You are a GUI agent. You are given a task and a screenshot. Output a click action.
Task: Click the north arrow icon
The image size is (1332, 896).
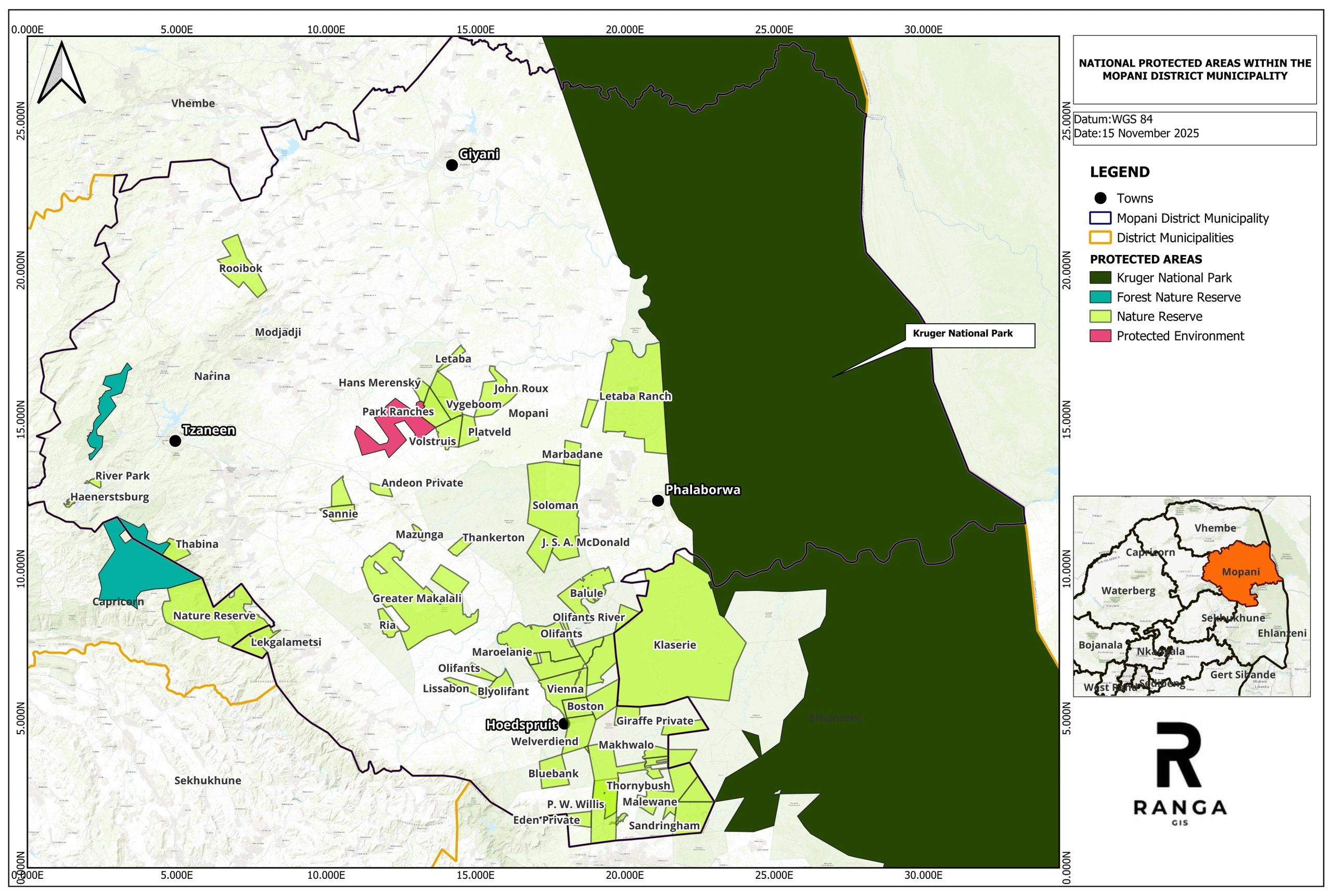pos(62,73)
